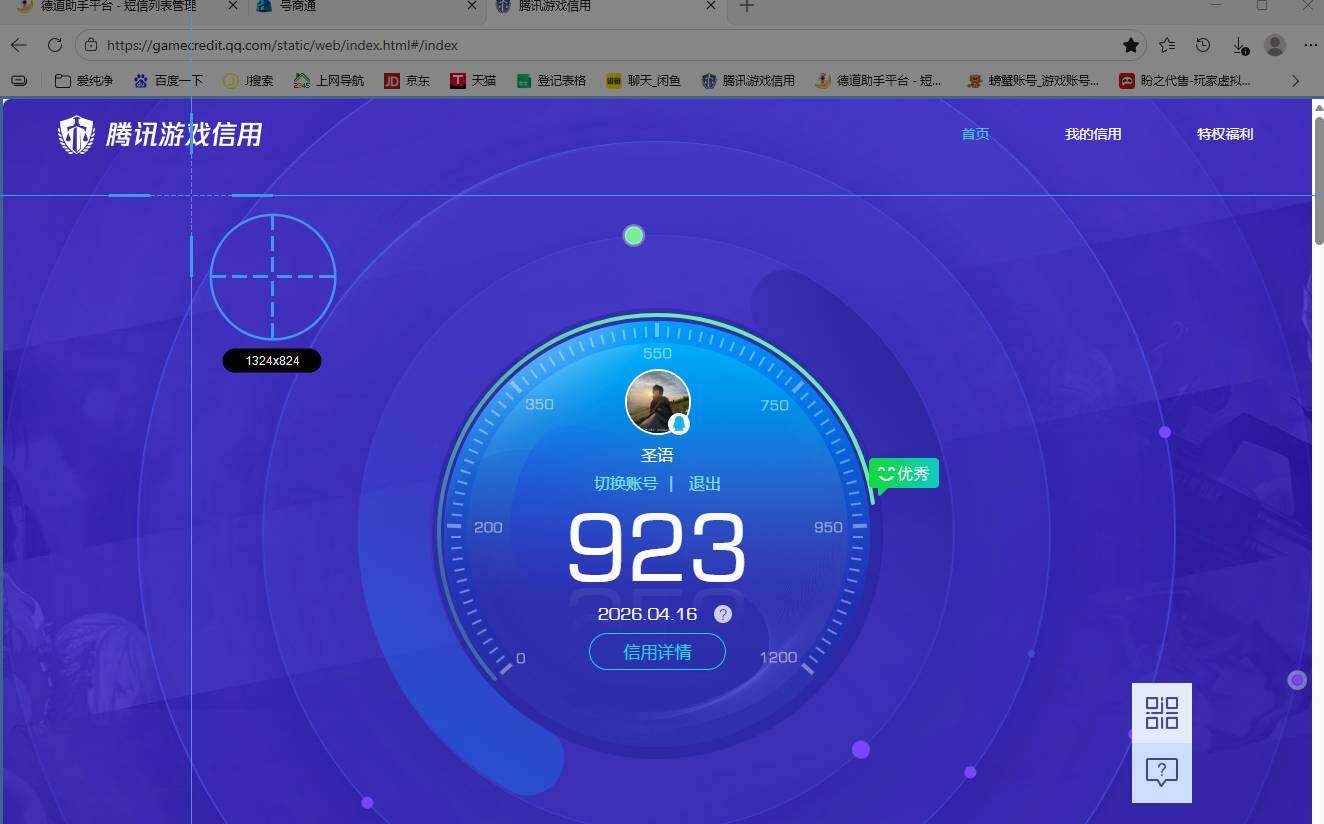The width and height of the screenshot is (1324, 824).
Task: Click the QR code icon button
Action: point(1161,713)
